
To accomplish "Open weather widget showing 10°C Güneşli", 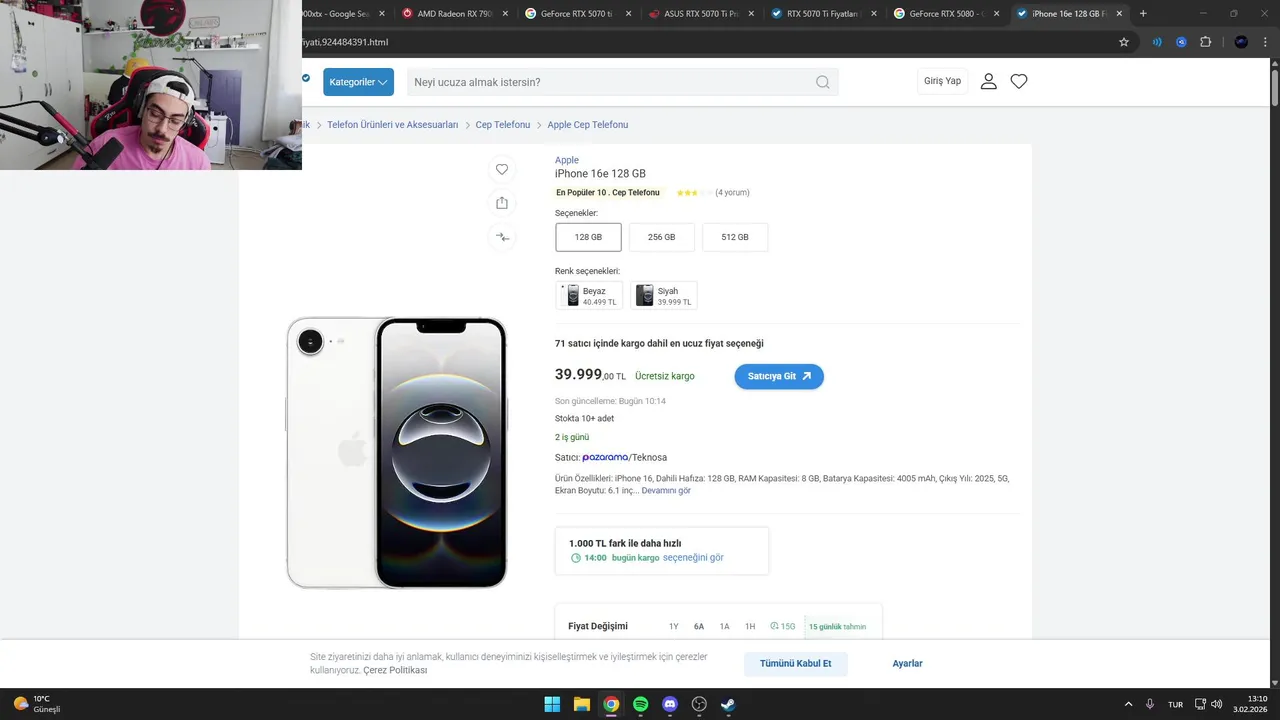I will [37, 704].
